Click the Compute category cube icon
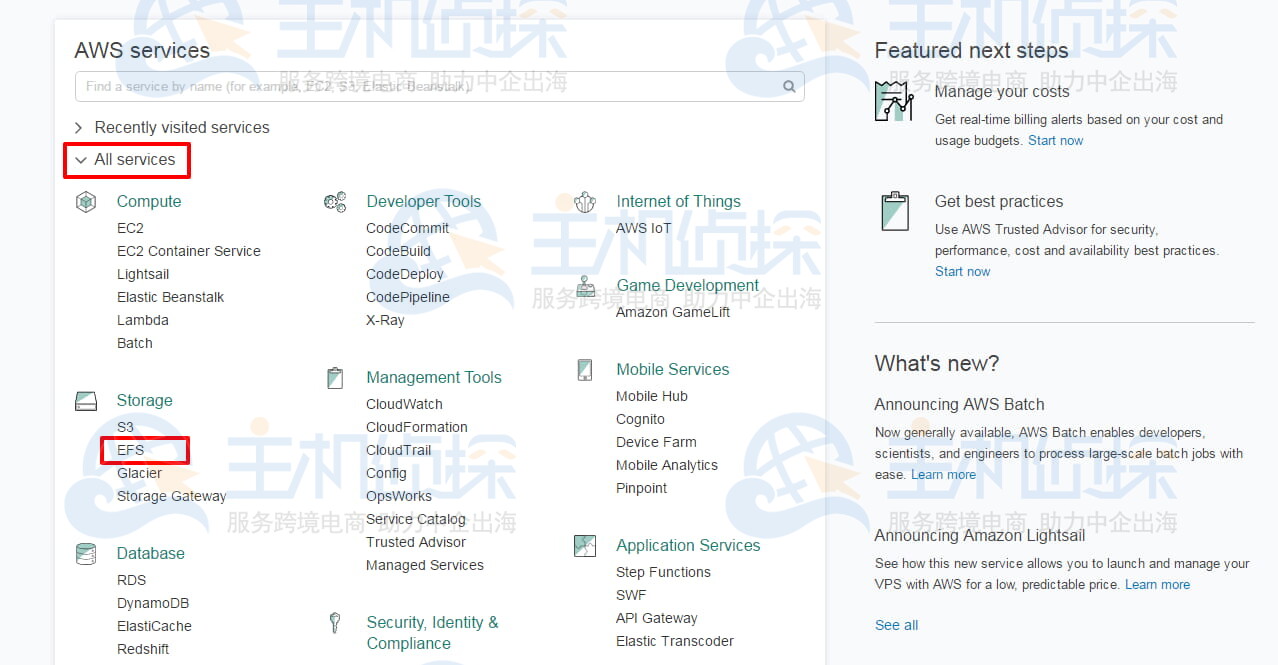1278x665 pixels. coord(86,201)
